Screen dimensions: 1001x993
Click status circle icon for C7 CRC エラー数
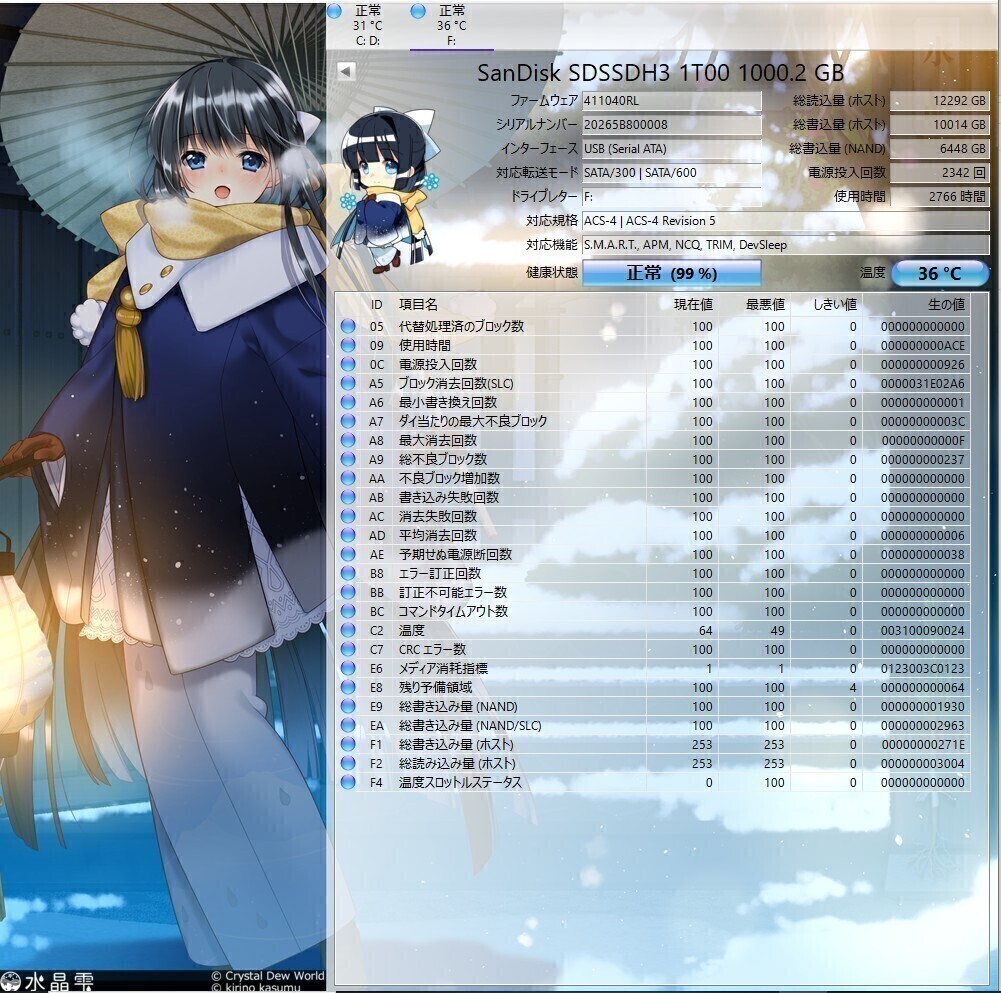click(x=348, y=649)
